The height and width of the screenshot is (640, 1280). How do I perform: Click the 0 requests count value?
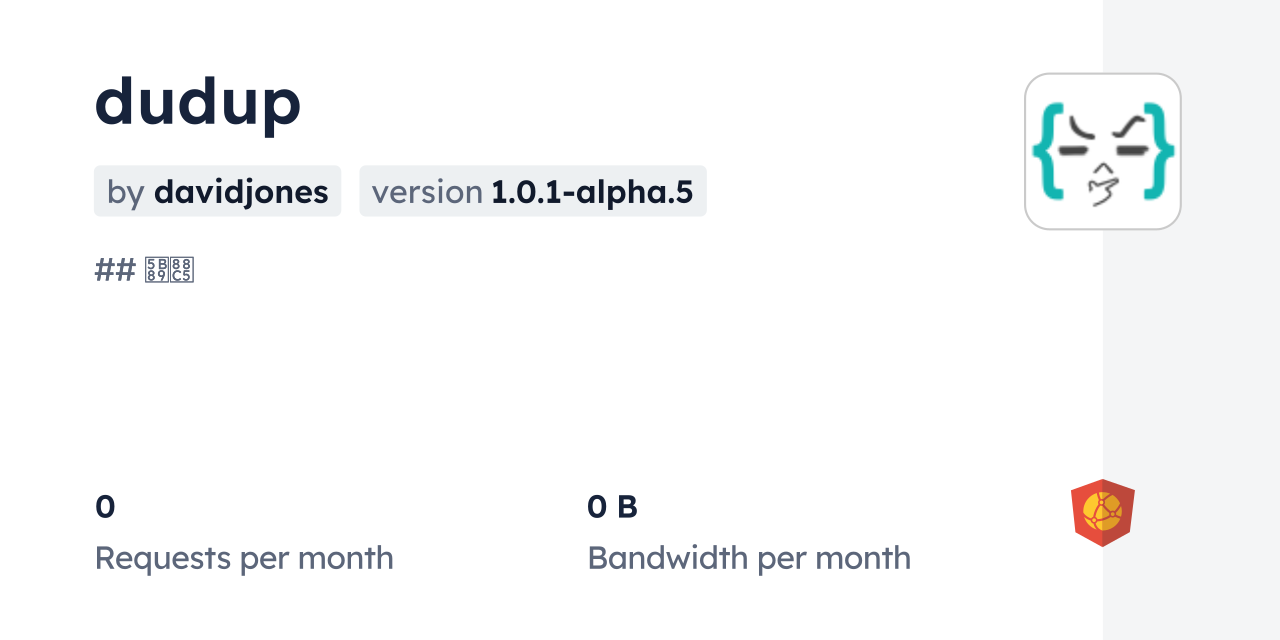point(105,507)
